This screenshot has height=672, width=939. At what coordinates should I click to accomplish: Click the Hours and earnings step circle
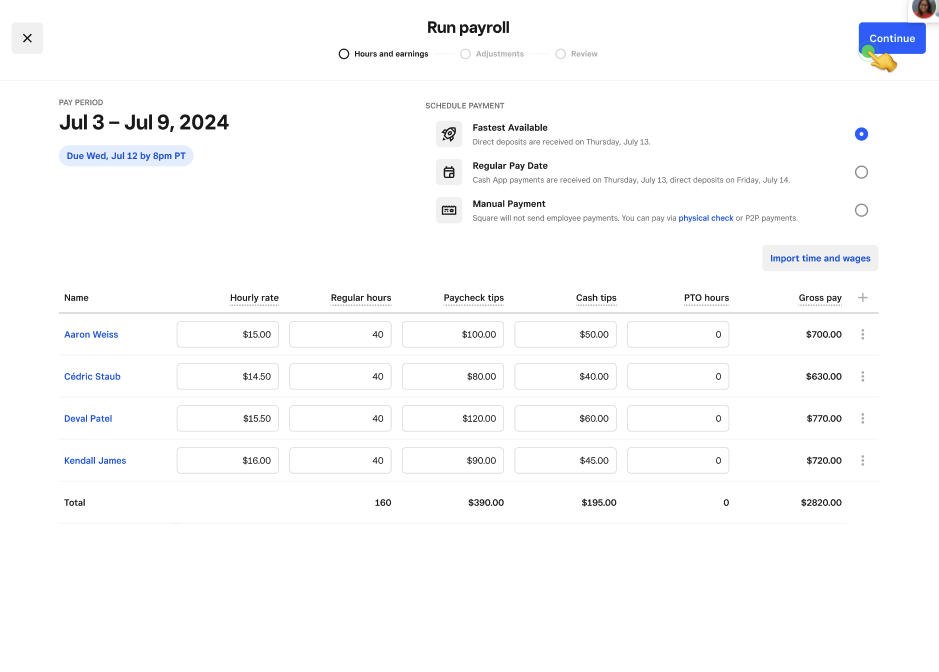(343, 53)
